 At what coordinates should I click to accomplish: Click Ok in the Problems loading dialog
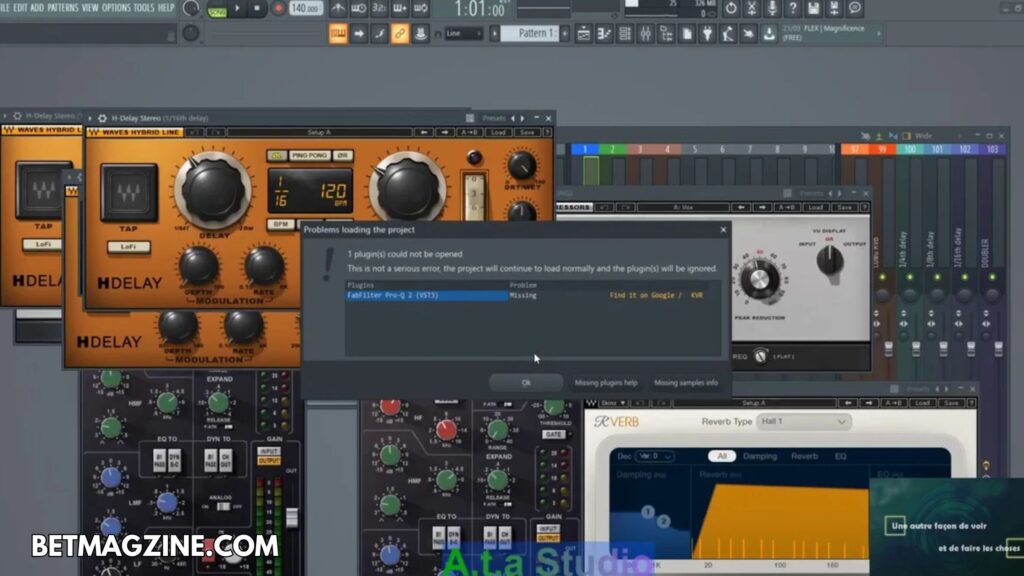pos(526,383)
